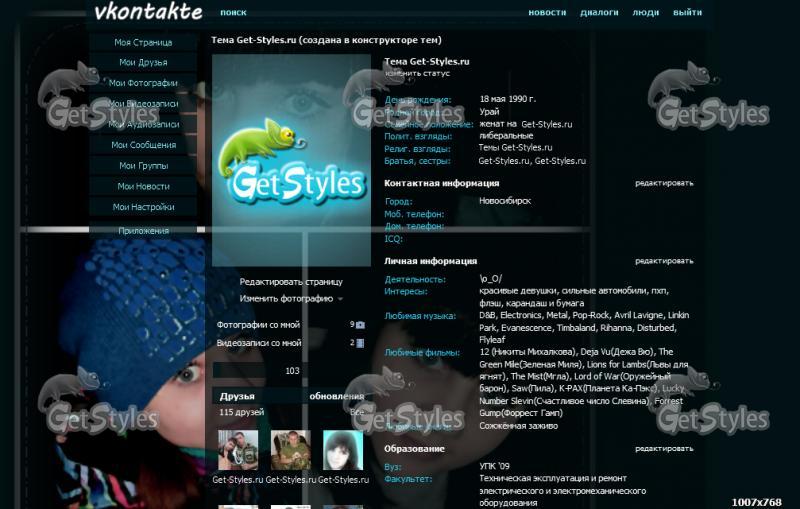Click the vkontakte logo
The image size is (800, 509).
(148, 12)
